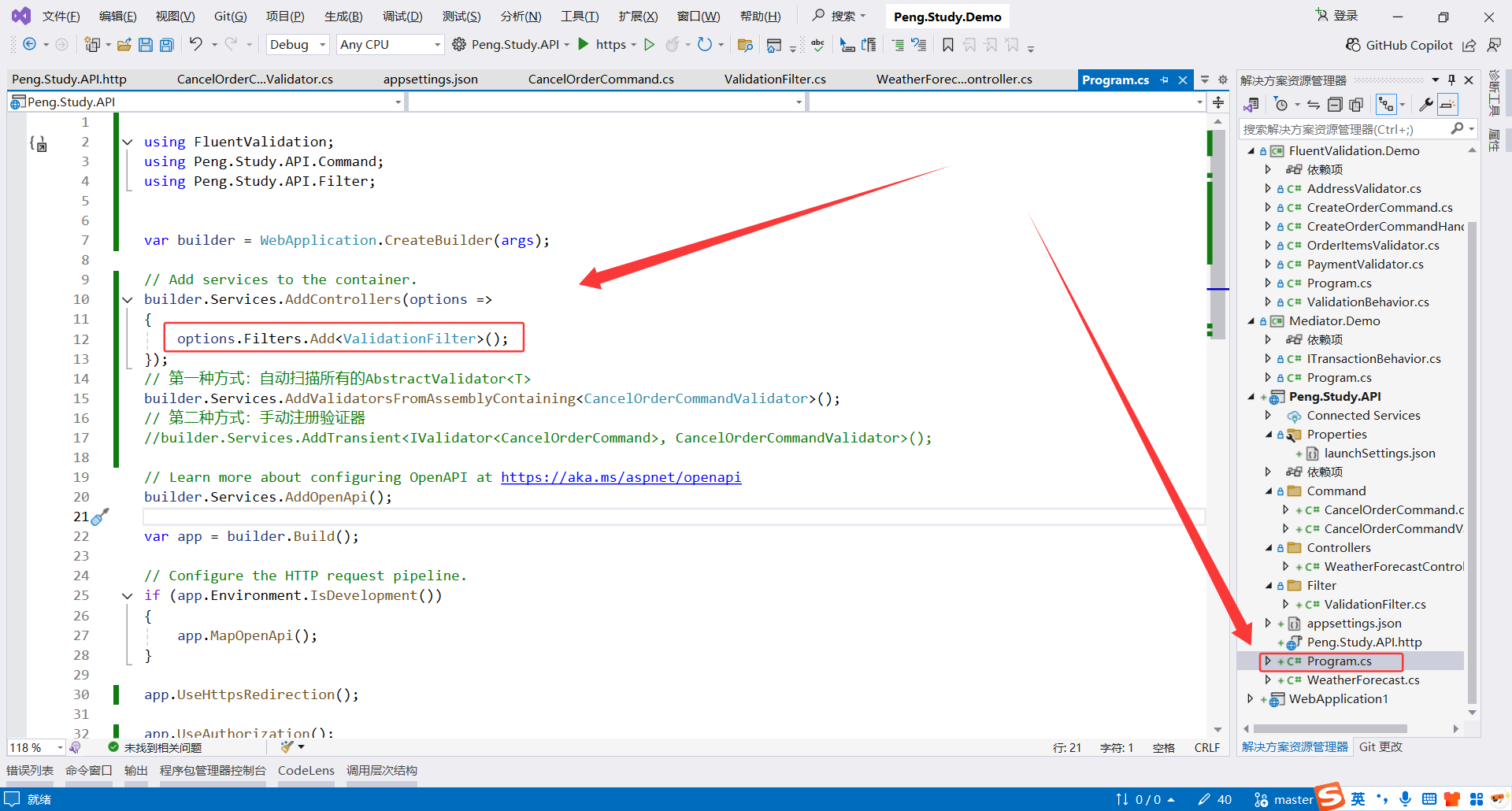Start debugging with the green https play button
Viewport: 1512px width, 811px height.
point(584,44)
